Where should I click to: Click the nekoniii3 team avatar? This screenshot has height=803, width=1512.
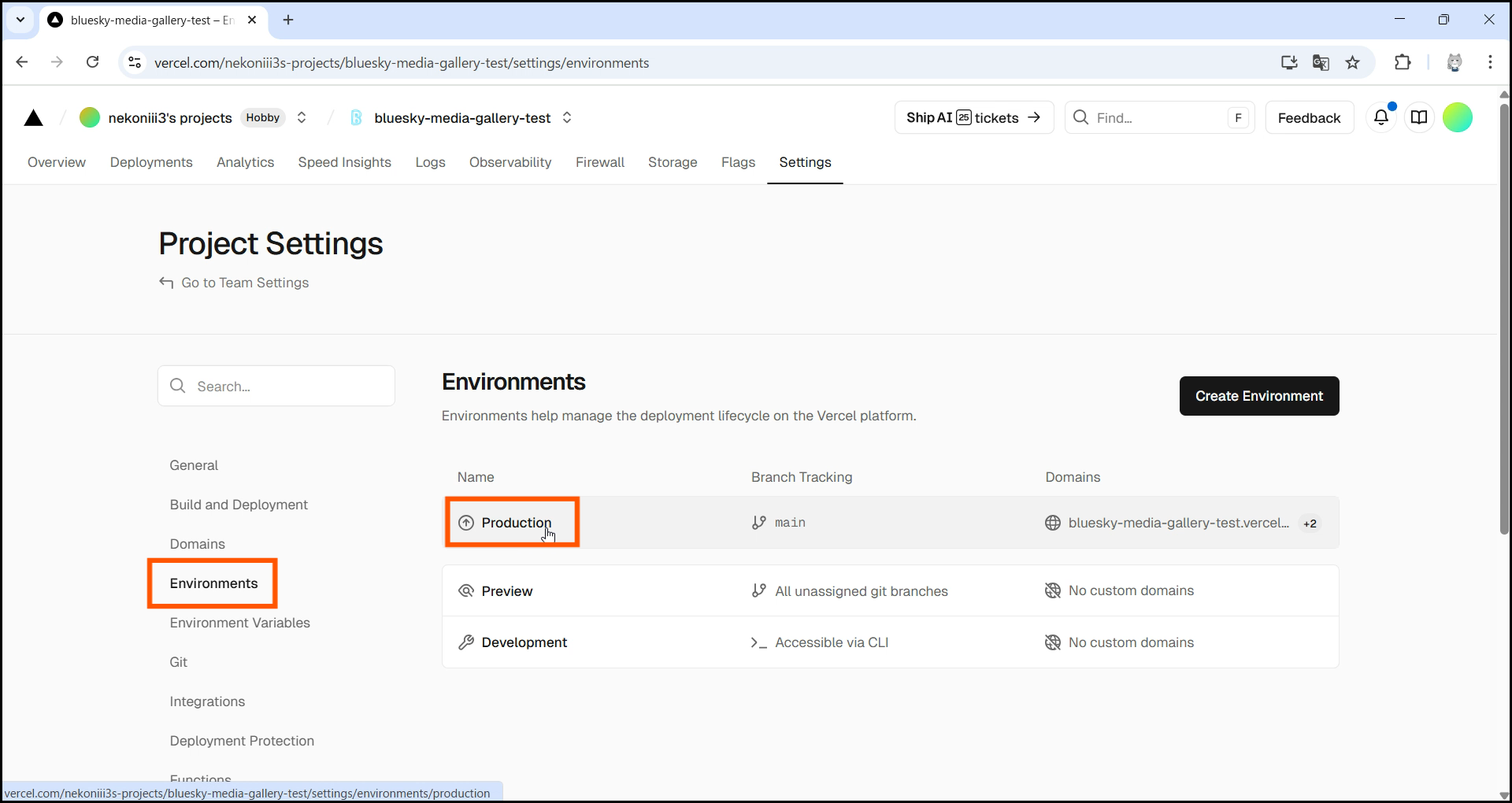coord(90,117)
